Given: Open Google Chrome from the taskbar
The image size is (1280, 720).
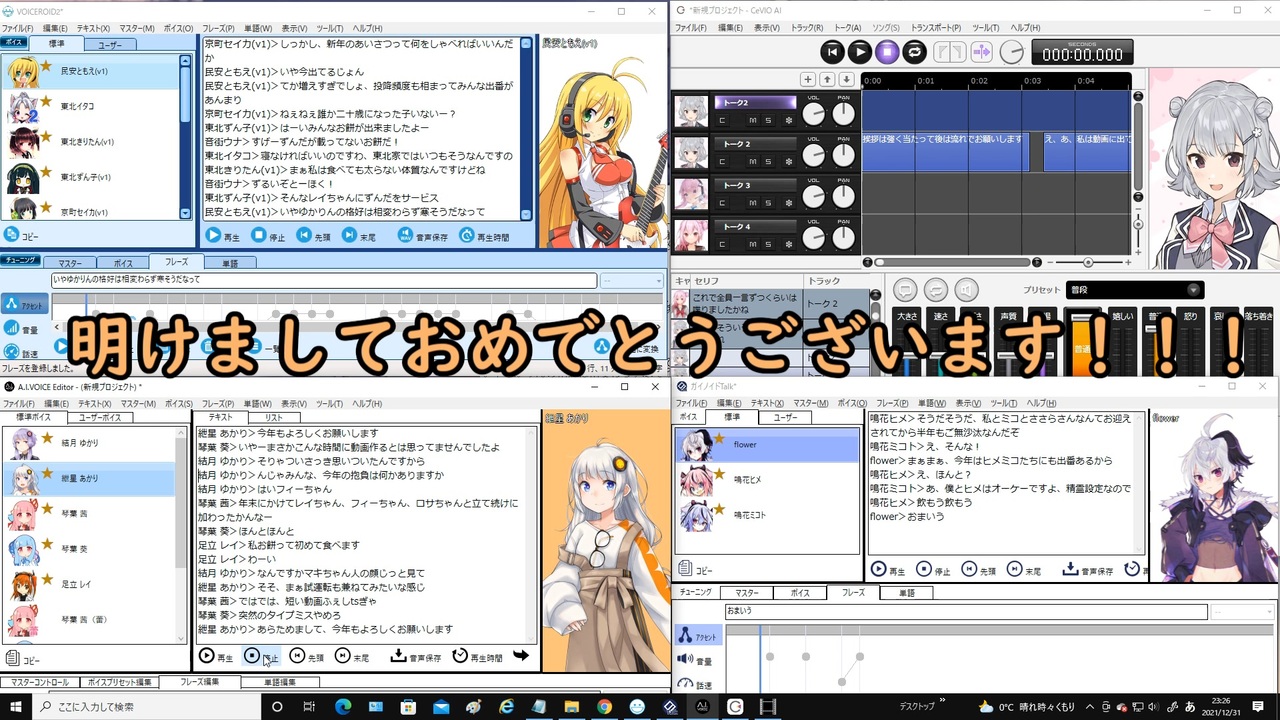Looking at the screenshot, I should (604, 706).
